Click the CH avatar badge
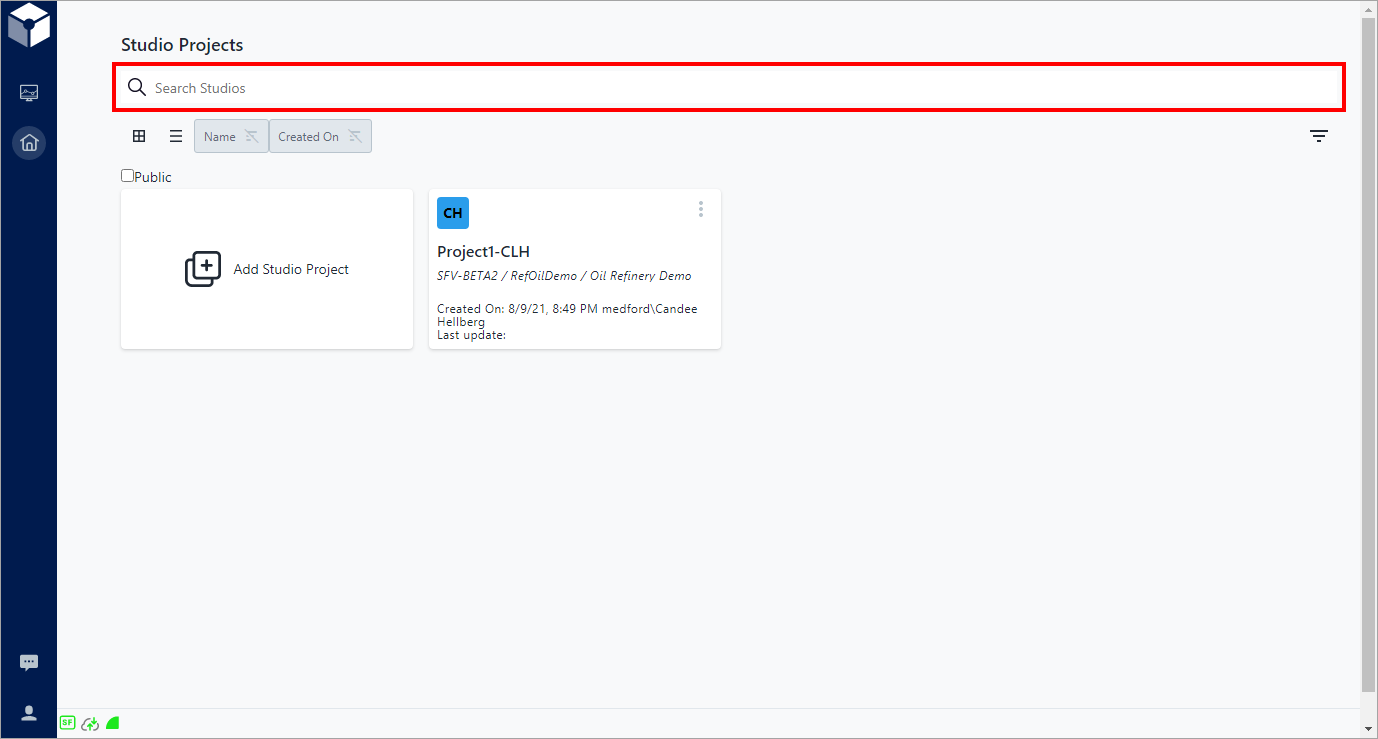 click(x=453, y=213)
